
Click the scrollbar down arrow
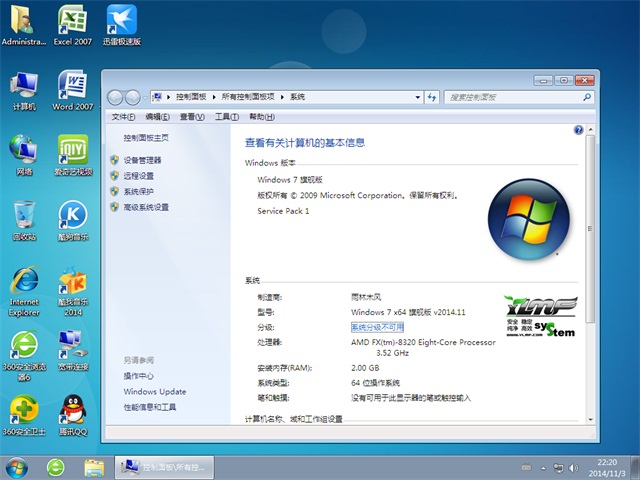[590, 420]
